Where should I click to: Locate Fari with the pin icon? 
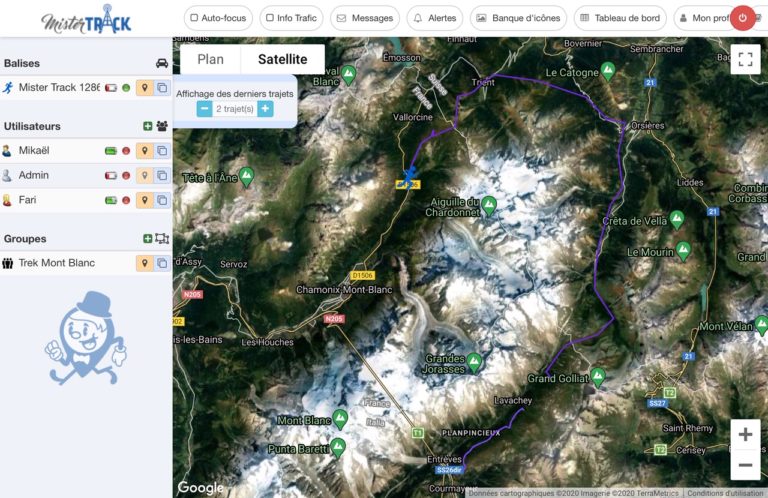(x=144, y=200)
